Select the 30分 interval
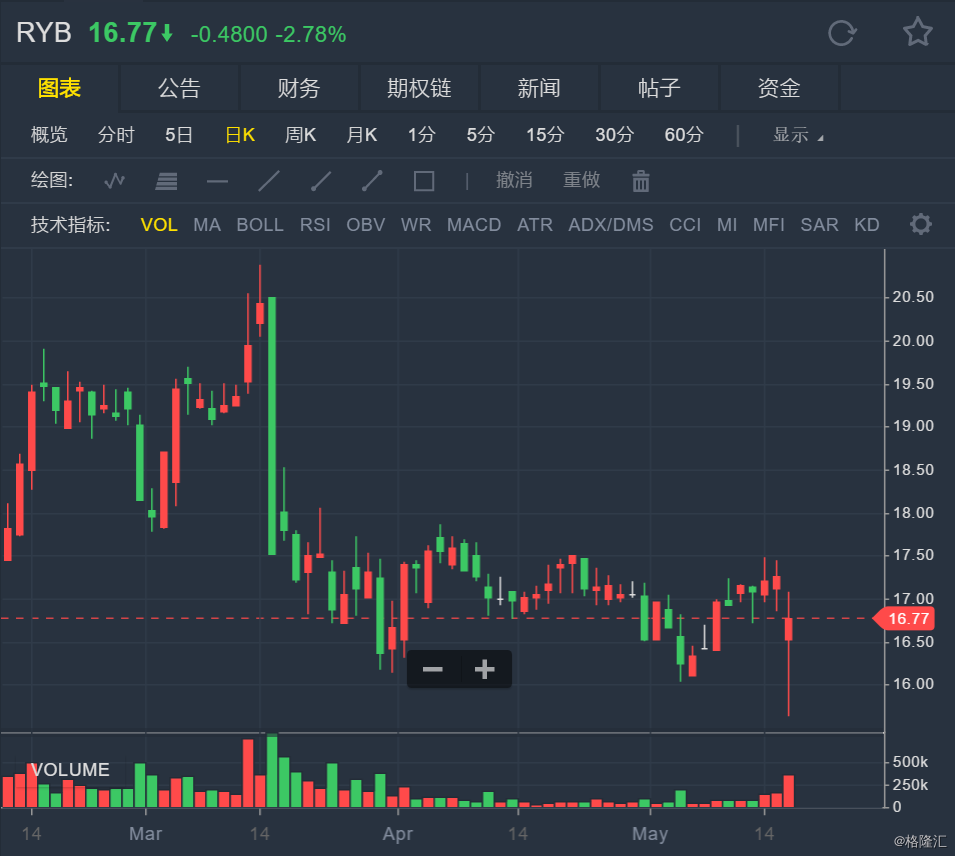 point(615,135)
